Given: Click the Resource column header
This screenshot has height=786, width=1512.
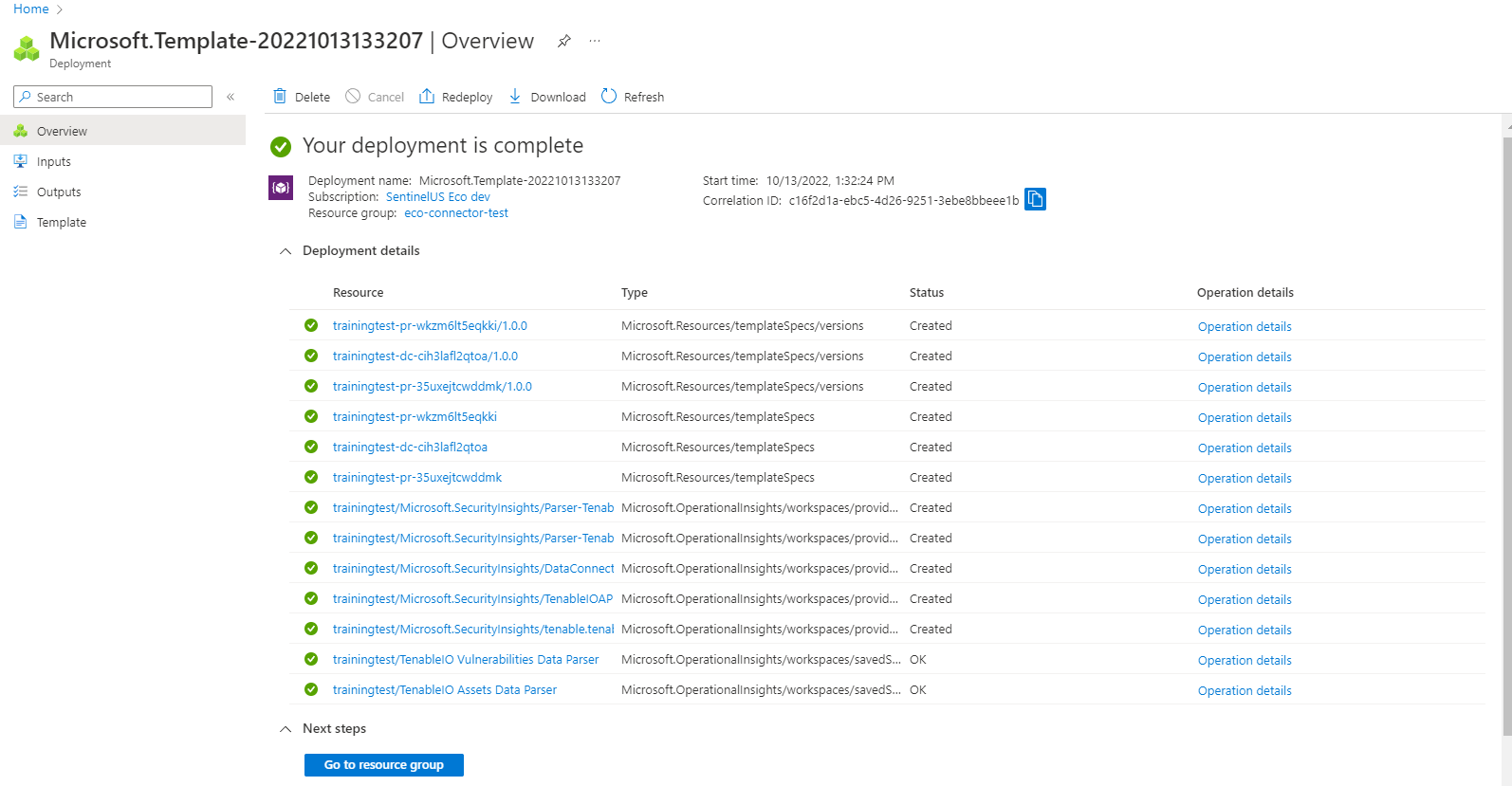Looking at the screenshot, I should coord(359,292).
